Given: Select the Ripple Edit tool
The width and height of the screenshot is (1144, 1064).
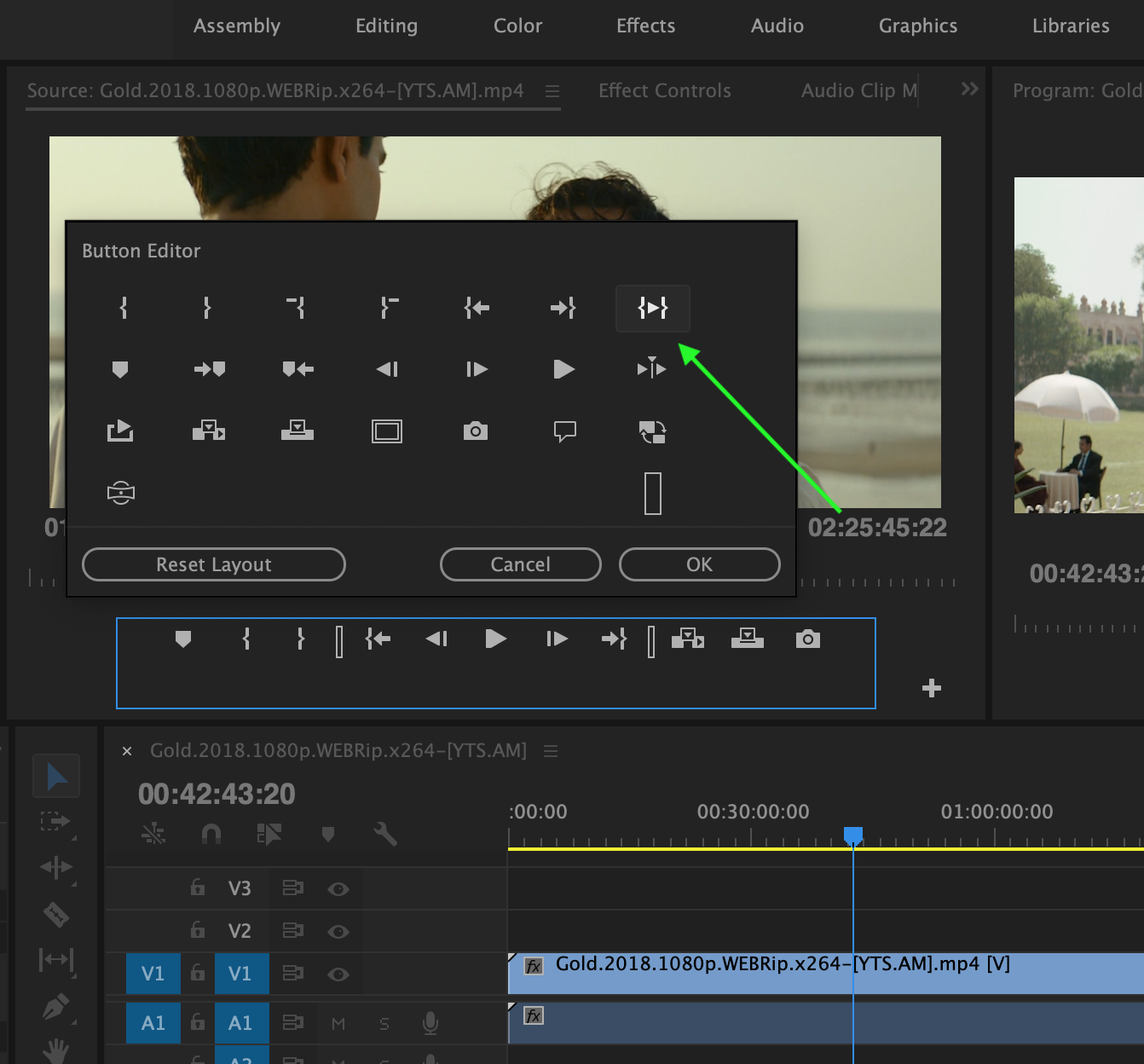Looking at the screenshot, I should (56, 868).
